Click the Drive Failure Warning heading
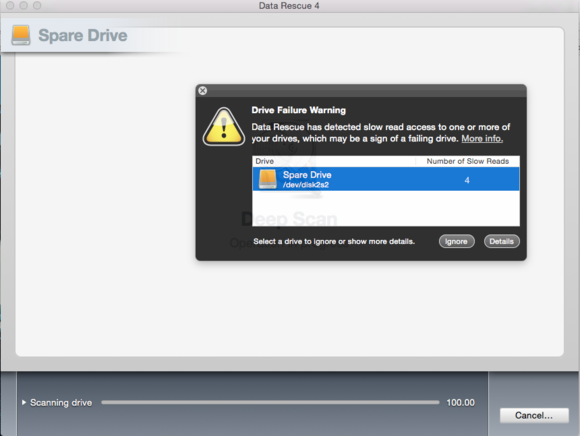 pyautogui.click(x=299, y=110)
